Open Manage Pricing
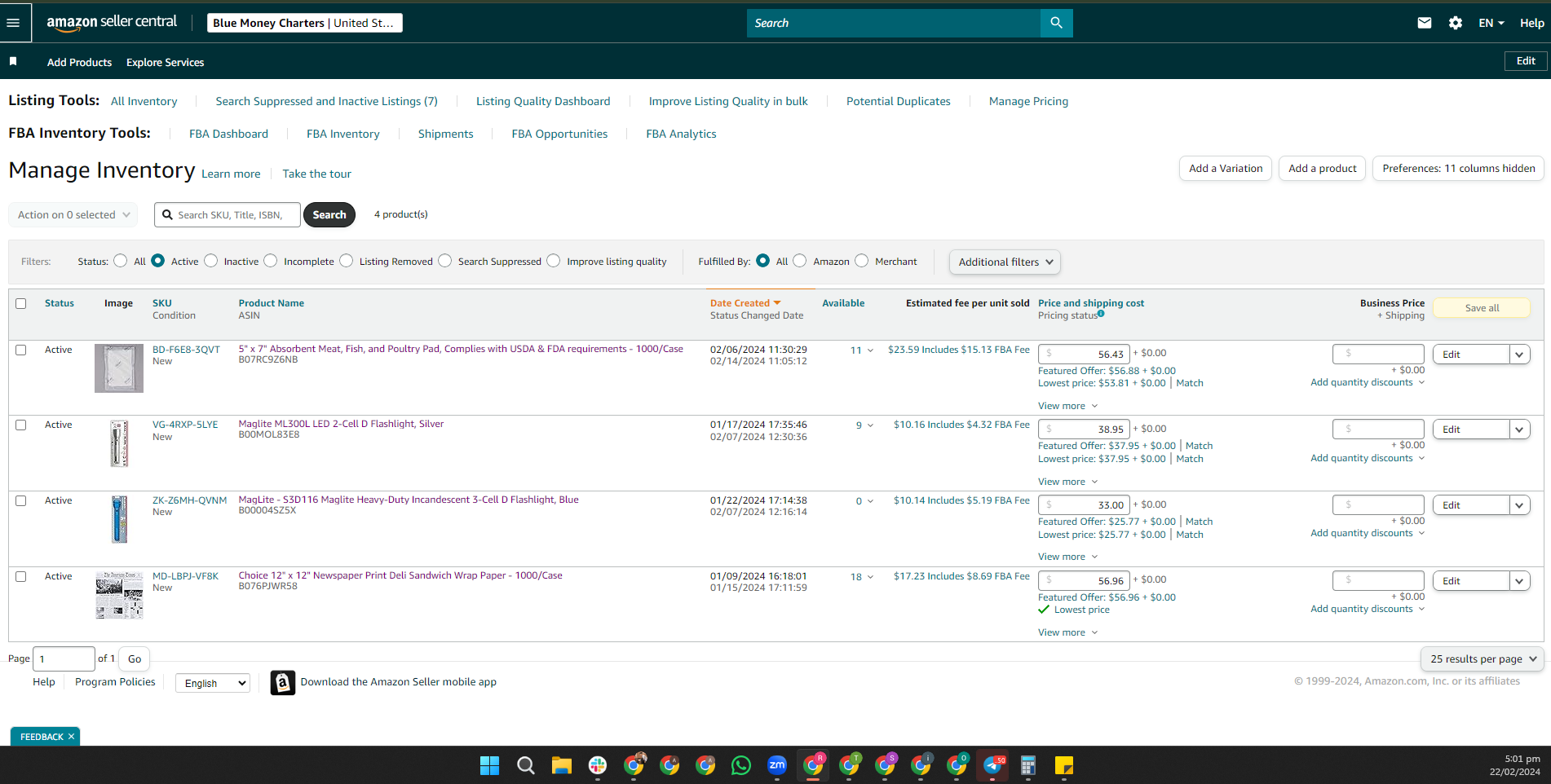1551x784 pixels. pyautogui.click(x=1028, y=101)
